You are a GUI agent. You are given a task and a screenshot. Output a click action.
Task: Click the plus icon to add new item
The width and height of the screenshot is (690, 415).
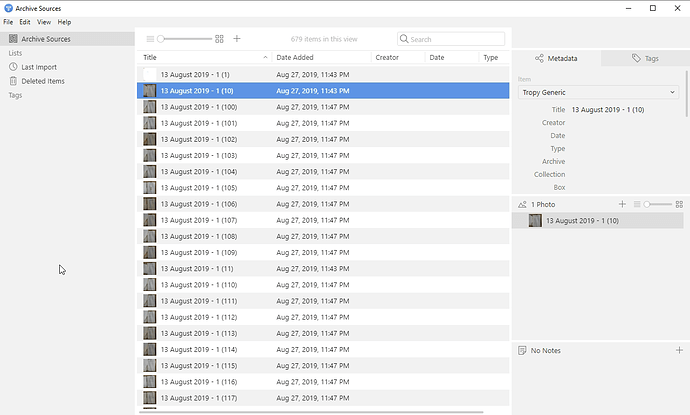point(237,39)
